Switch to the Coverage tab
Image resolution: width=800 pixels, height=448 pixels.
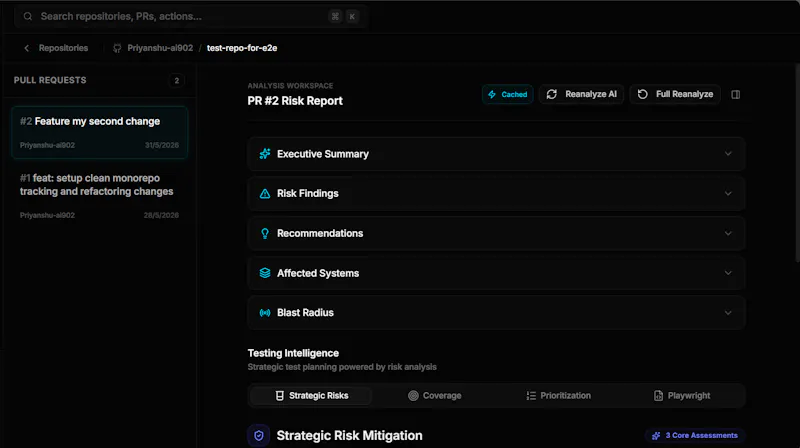click(x=435, y=395)
